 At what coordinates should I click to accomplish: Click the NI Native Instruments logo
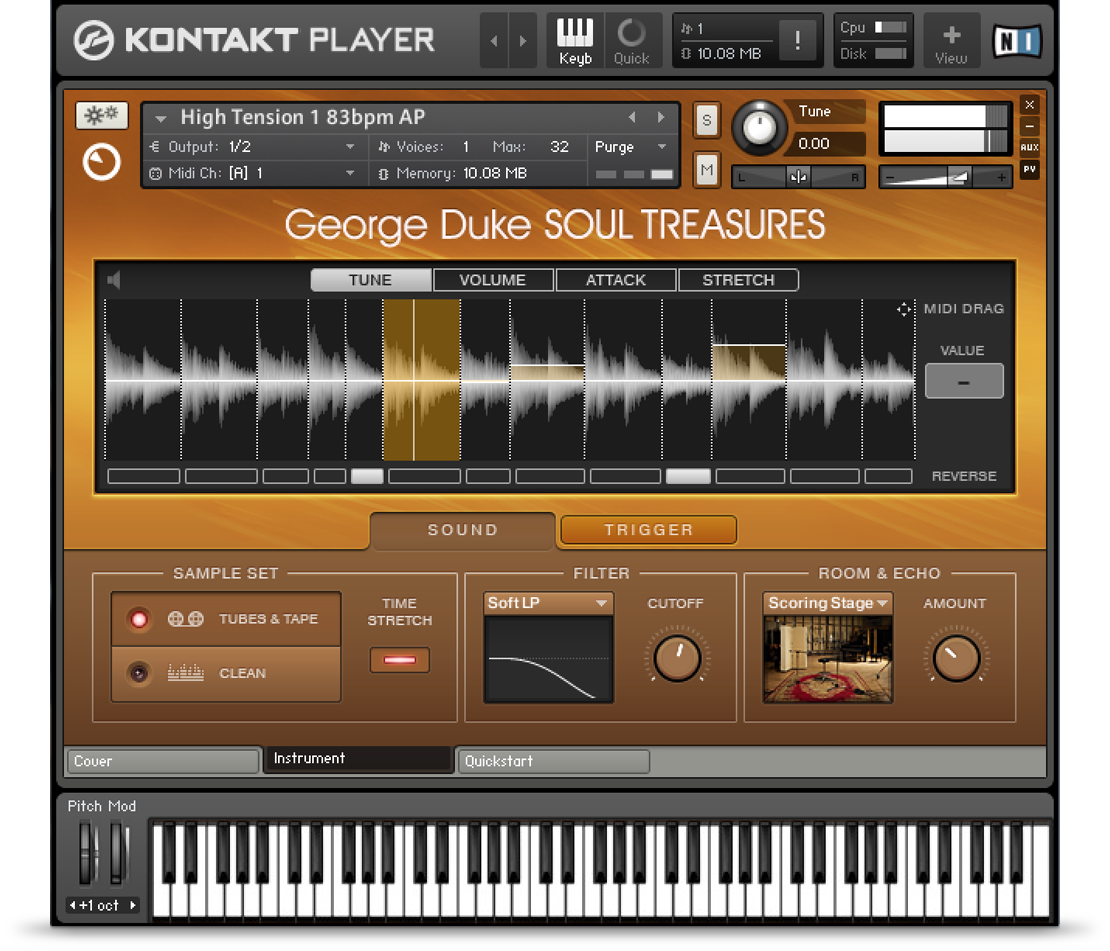tap(1017, 41)
